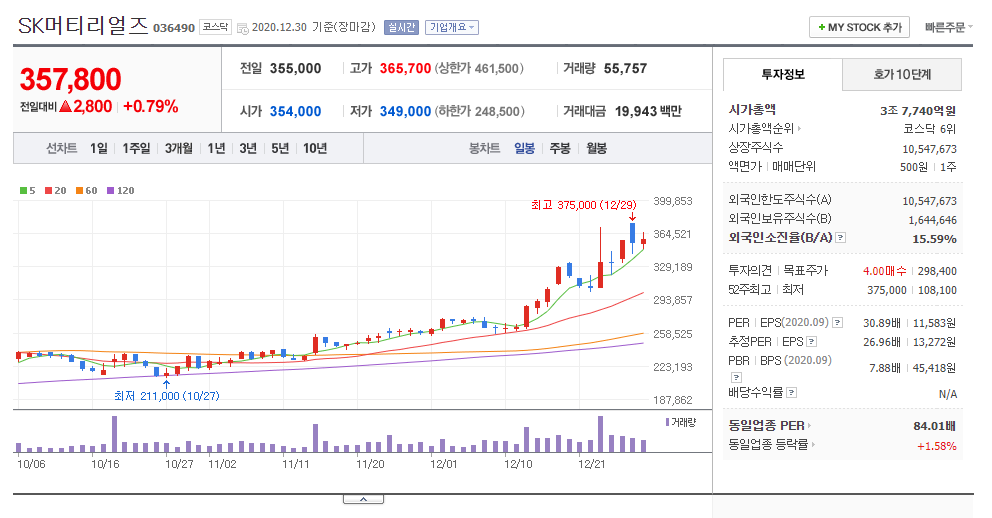The image size is (992, 518).
Task: Click the 12/21 volume bar spike
Action: pos(600,434)
